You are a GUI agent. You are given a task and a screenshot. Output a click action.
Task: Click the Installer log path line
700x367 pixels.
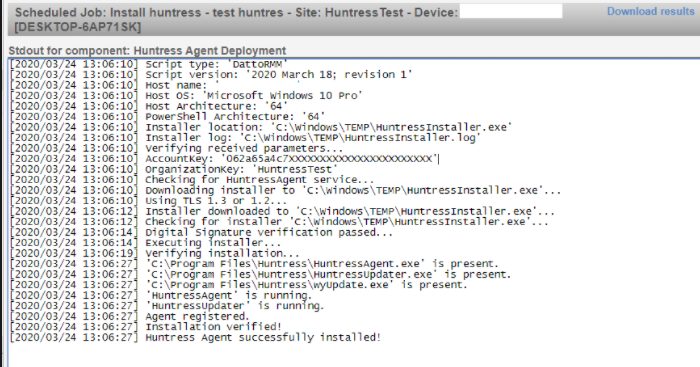[245, 138]
